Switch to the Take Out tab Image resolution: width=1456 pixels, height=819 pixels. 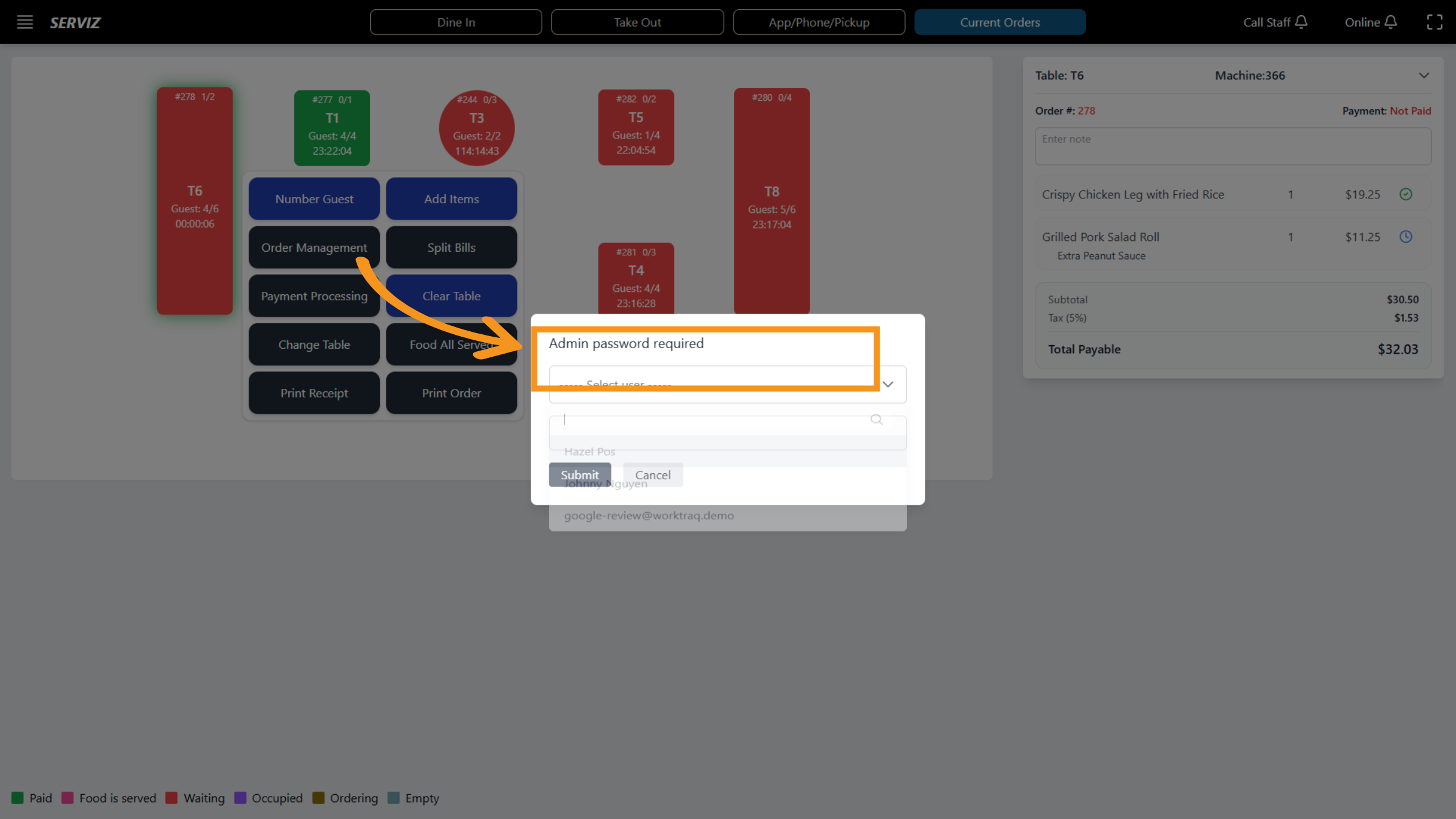click(x=637, y=22)
